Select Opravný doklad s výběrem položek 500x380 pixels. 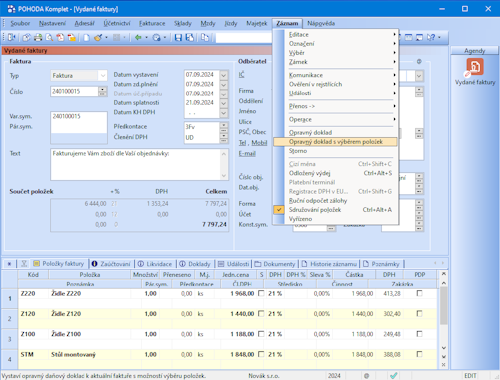click(336, 142)
